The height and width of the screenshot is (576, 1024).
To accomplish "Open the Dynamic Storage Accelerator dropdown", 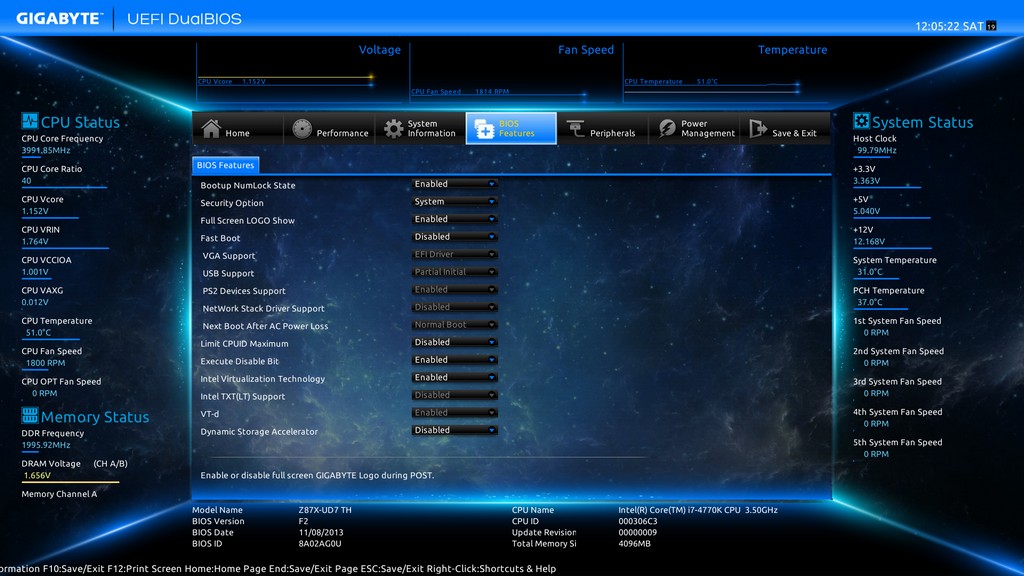I will point(455,430).
